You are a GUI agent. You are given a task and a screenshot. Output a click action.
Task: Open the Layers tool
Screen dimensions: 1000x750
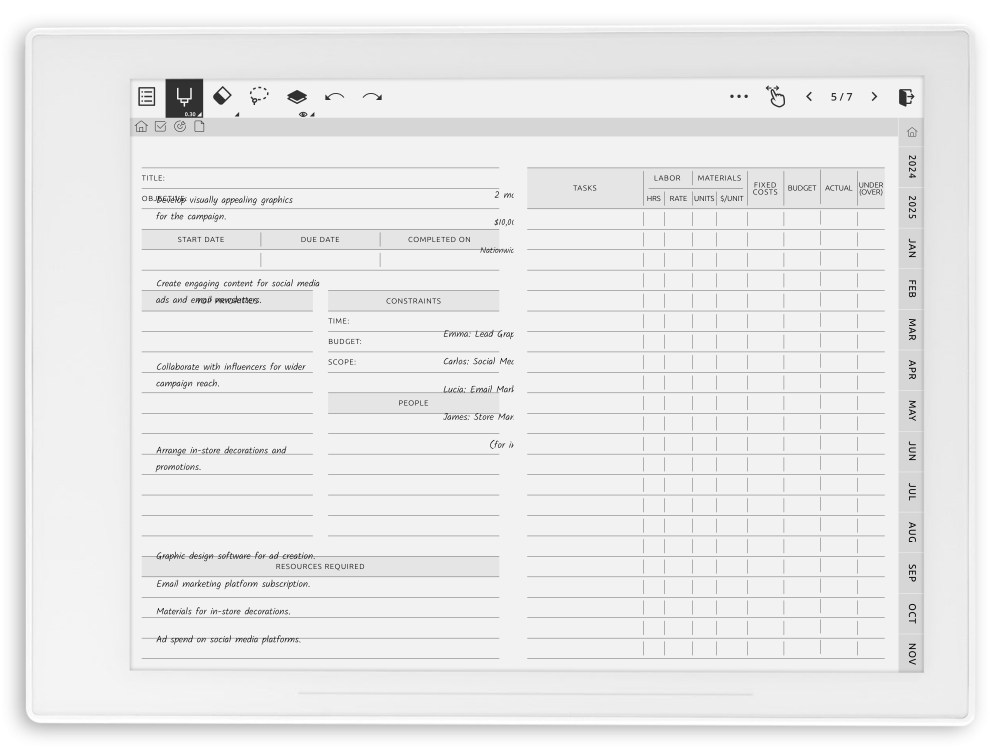pos(296,95)
